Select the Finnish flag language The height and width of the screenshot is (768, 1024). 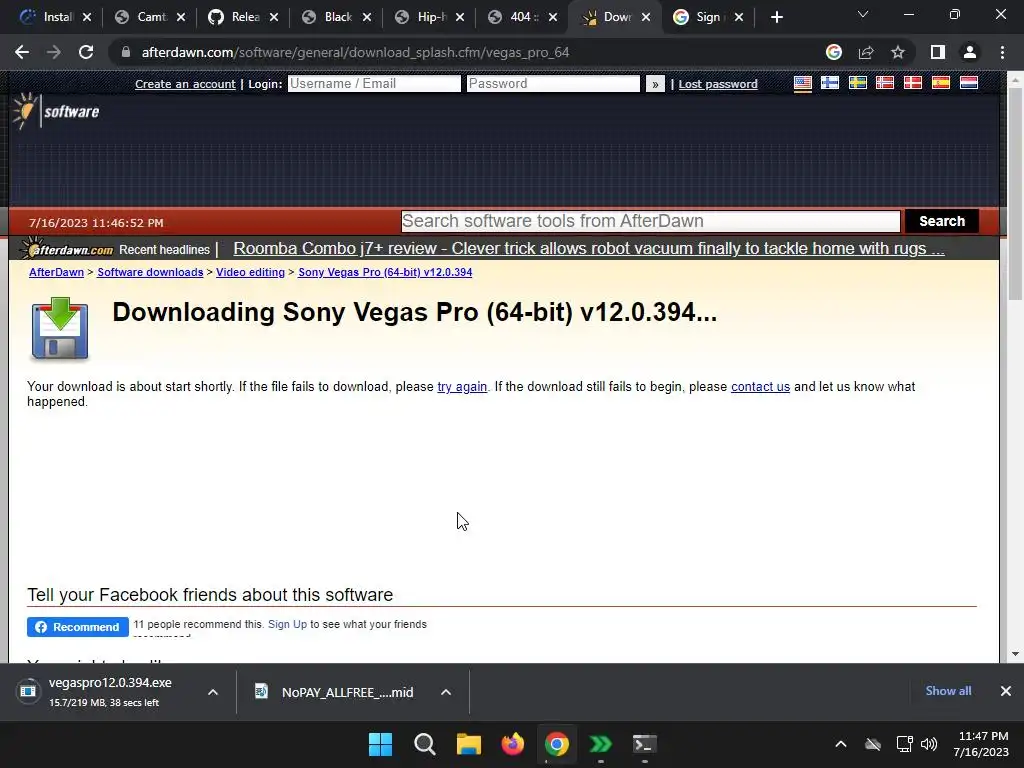(x=829, y=83)
